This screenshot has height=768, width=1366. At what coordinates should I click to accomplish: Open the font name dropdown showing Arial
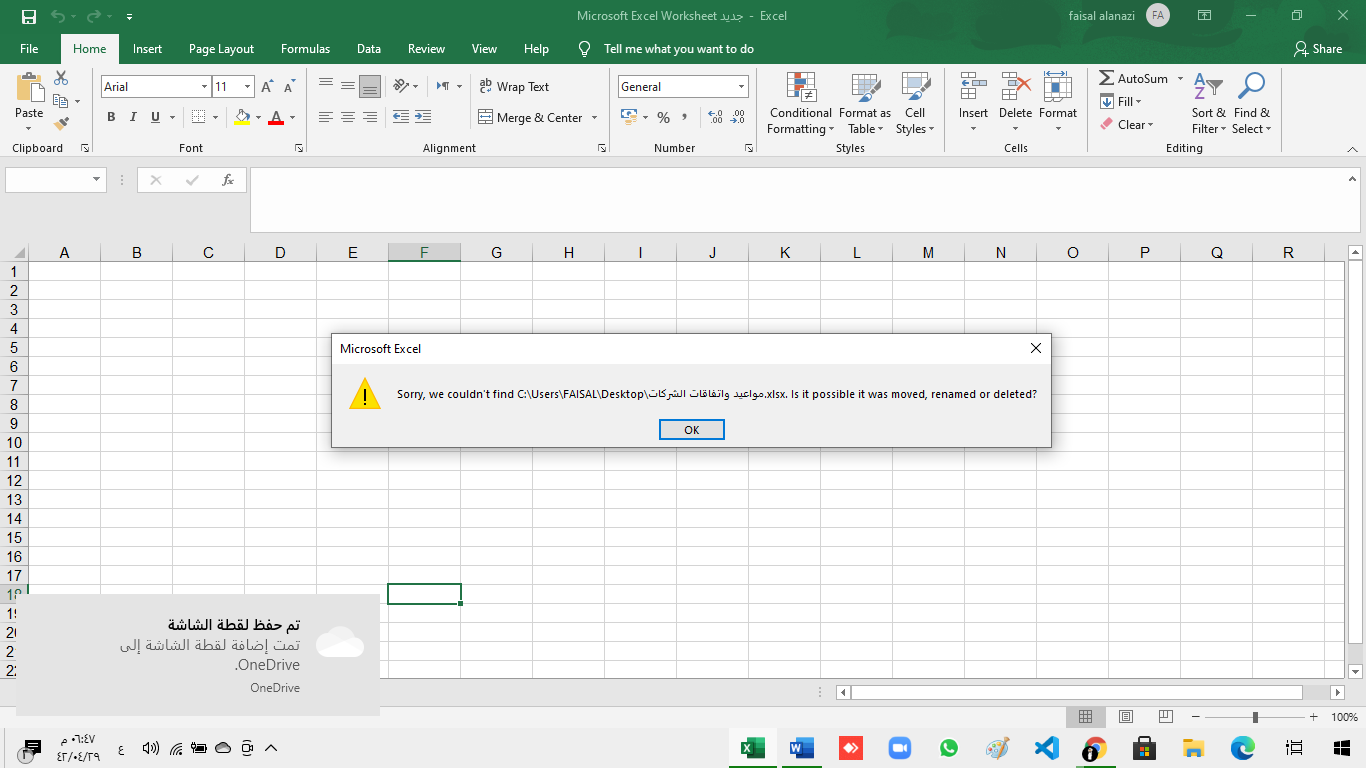point(204,87)
